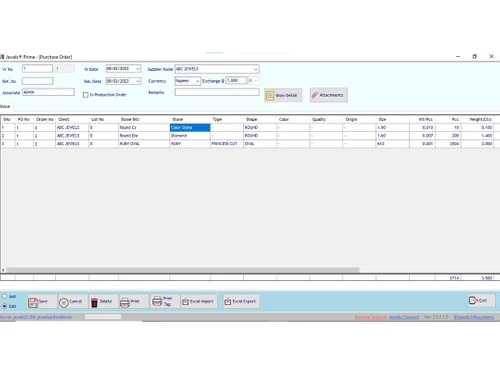Click the Ref. No input field
The width and height of the screenshot is (500, 375).
[x=37, y=81]
